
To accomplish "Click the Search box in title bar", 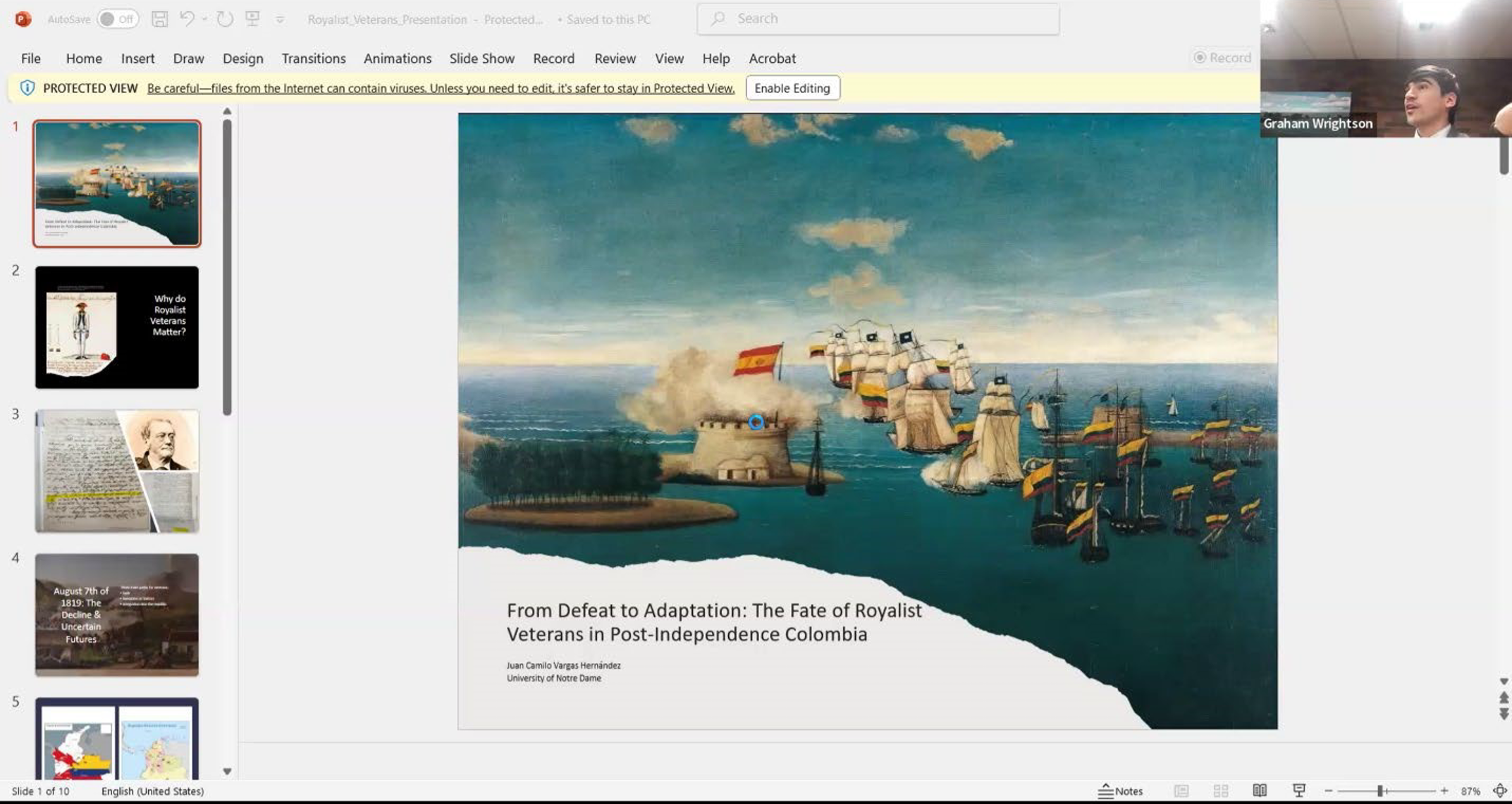I will (x=878, y=19).
